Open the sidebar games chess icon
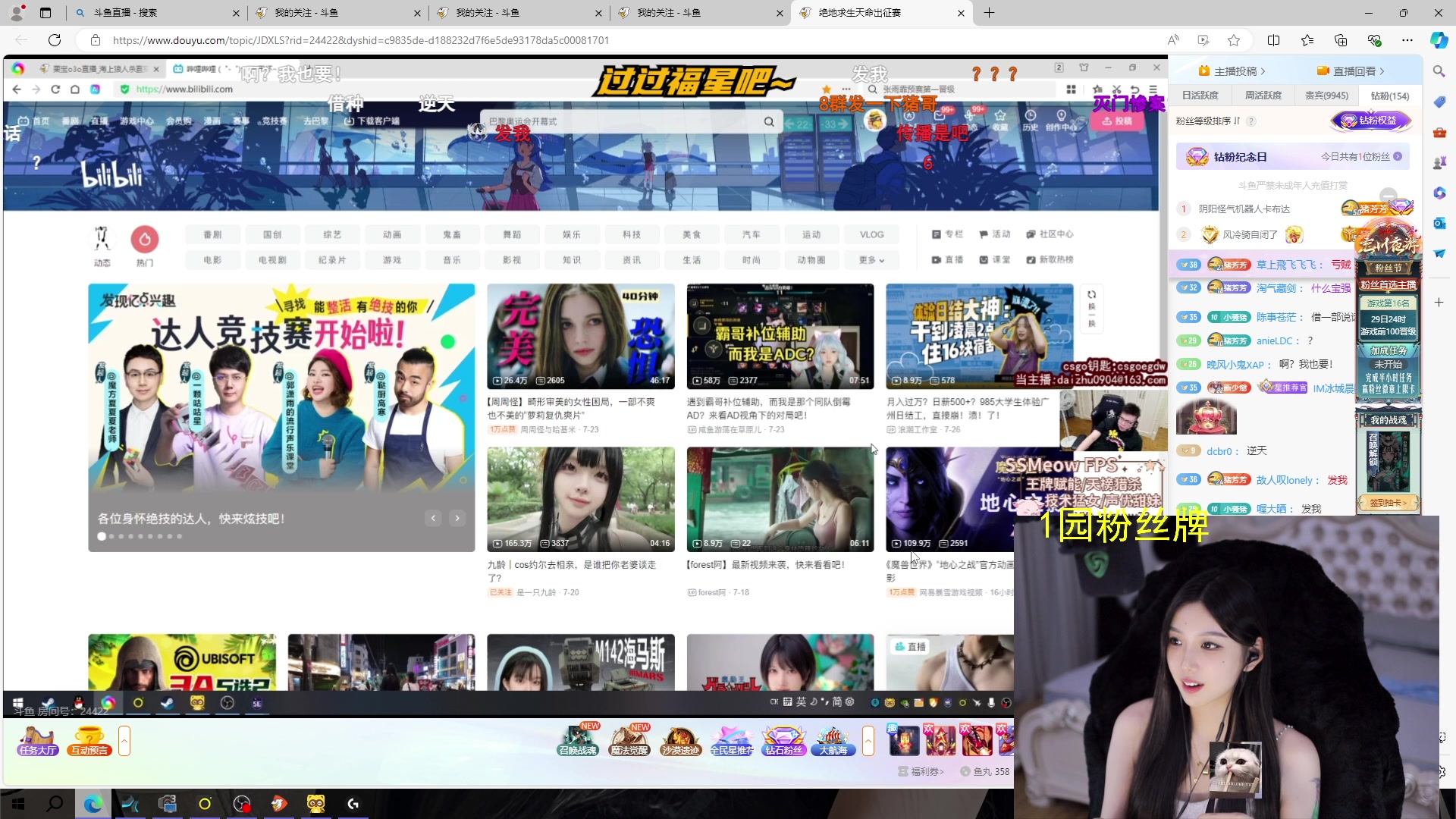The width and height of the screenshot is (1456, 819). tap(1439, 162)
